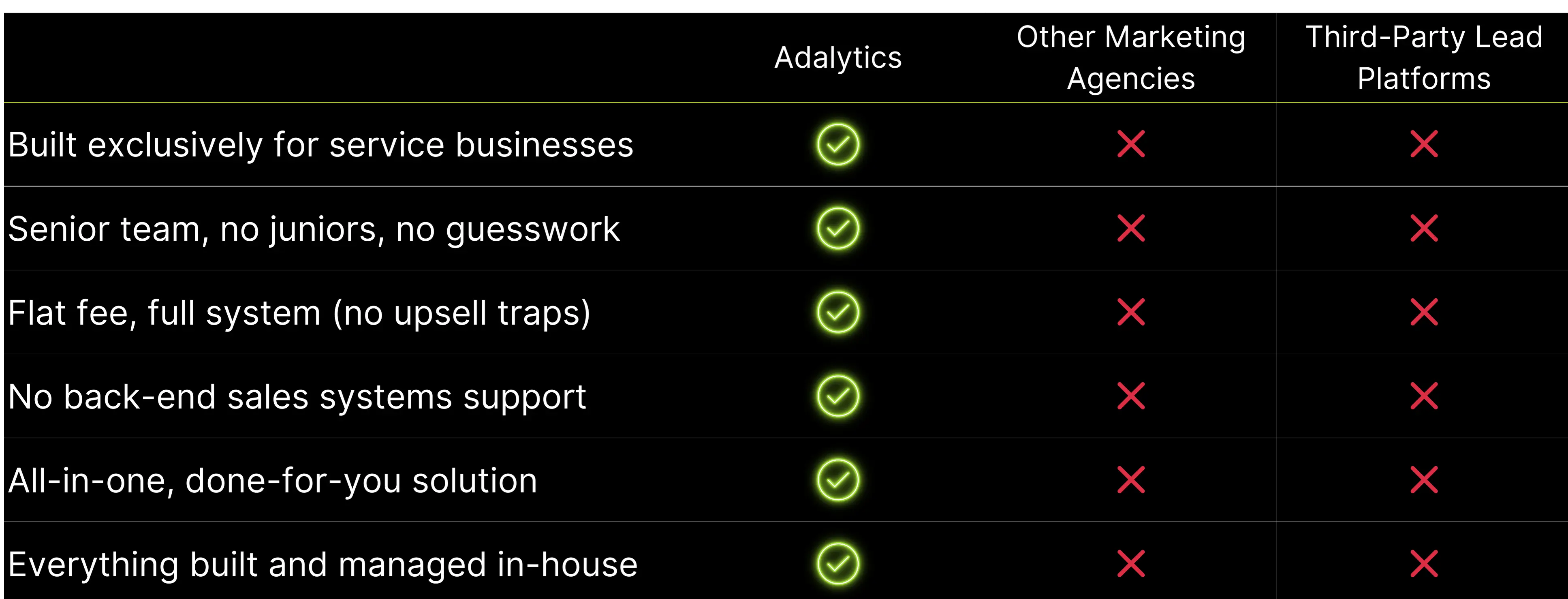This screenshot has width=1568, height=599.
Task: Click Third-Party Platforms red X for in-house row
Action: pyautogui.click(x=1424, y=564)
